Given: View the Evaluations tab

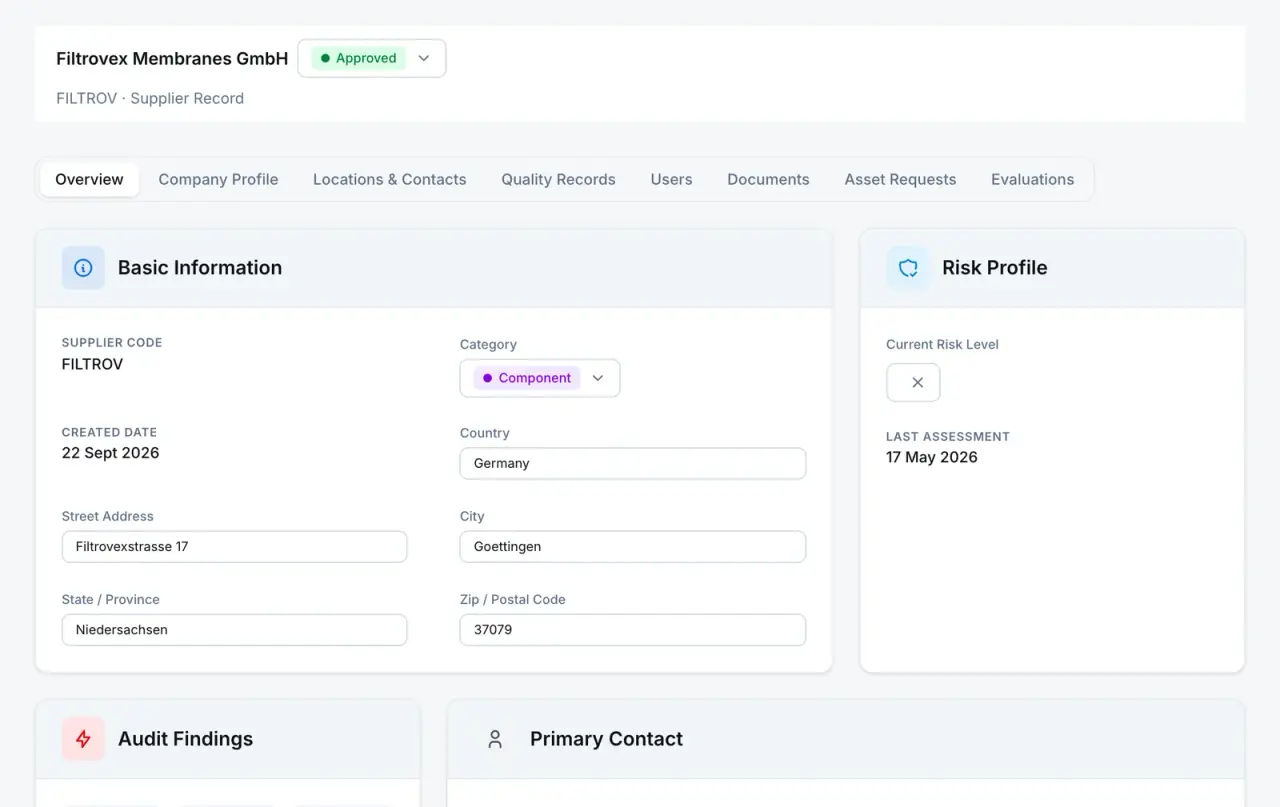Looking at the screenshot, I should tap(1032, 180).
